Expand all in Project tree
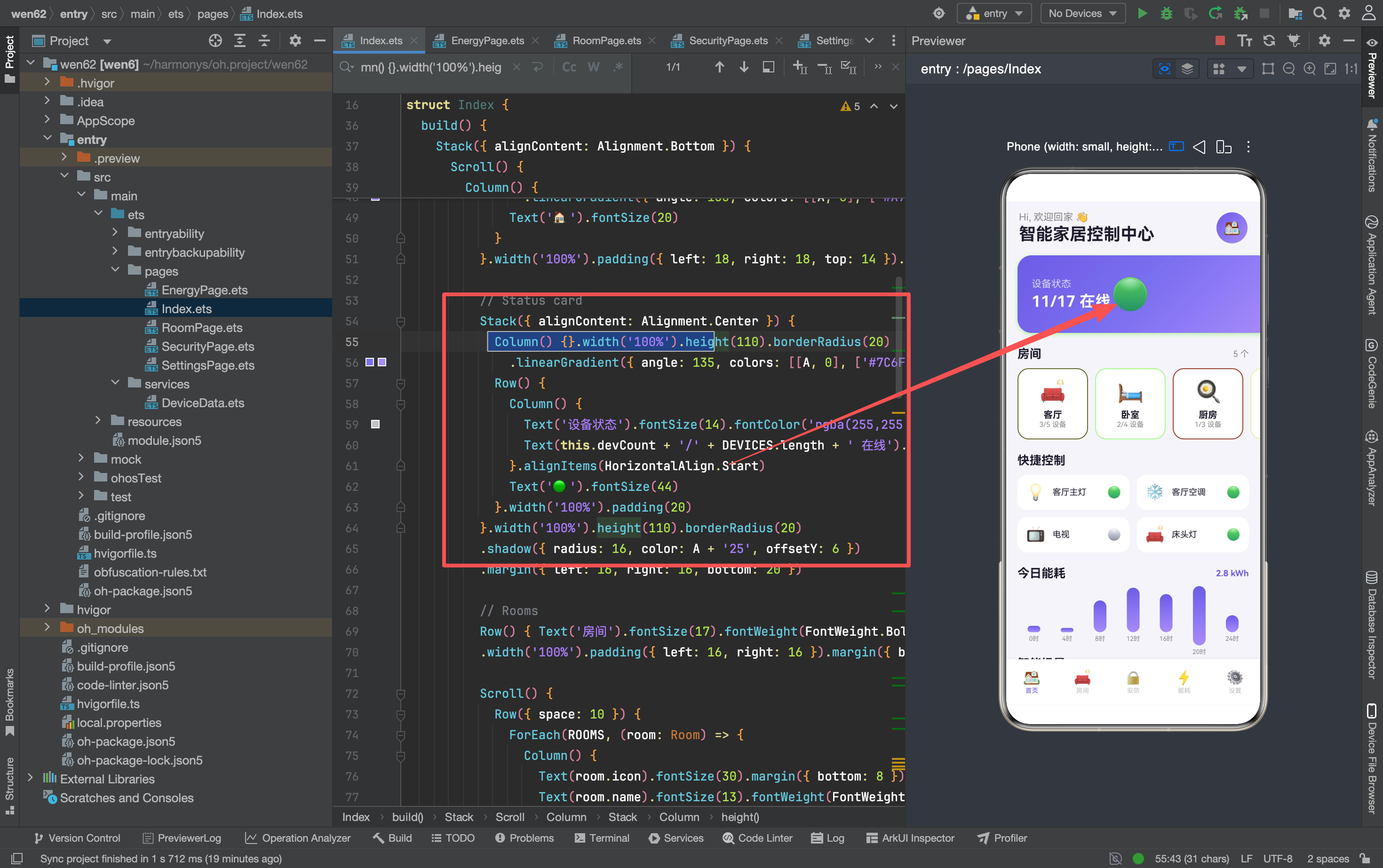 pyautogui.click(x=240, y=40)
